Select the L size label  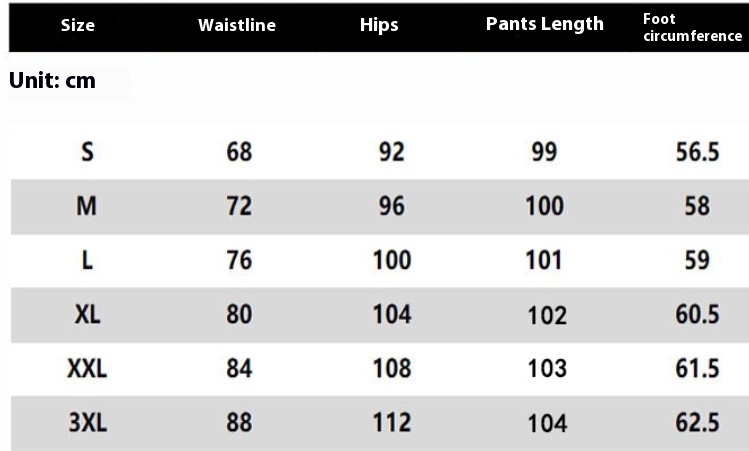pyautogui.click(x=87, y=260)
